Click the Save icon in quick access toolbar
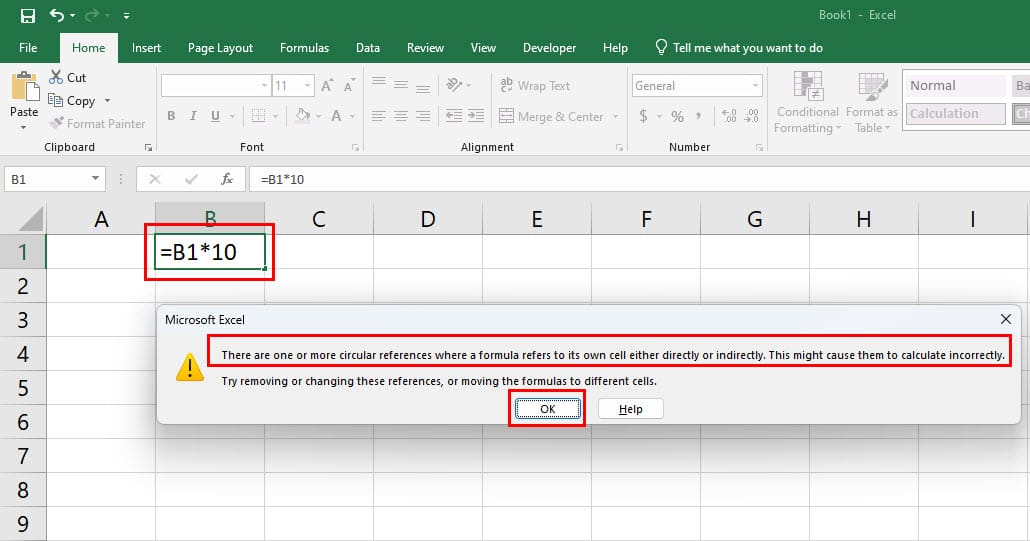 coord(28,15)
